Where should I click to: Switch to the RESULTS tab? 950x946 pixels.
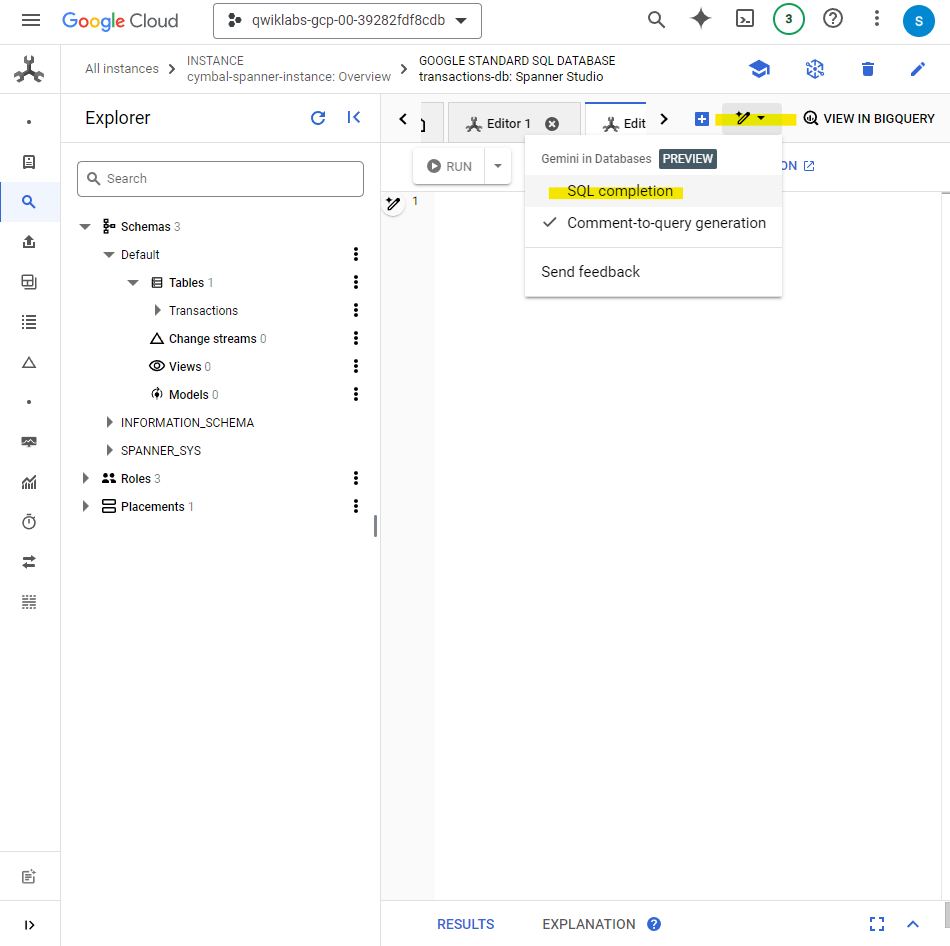(465, 924)
